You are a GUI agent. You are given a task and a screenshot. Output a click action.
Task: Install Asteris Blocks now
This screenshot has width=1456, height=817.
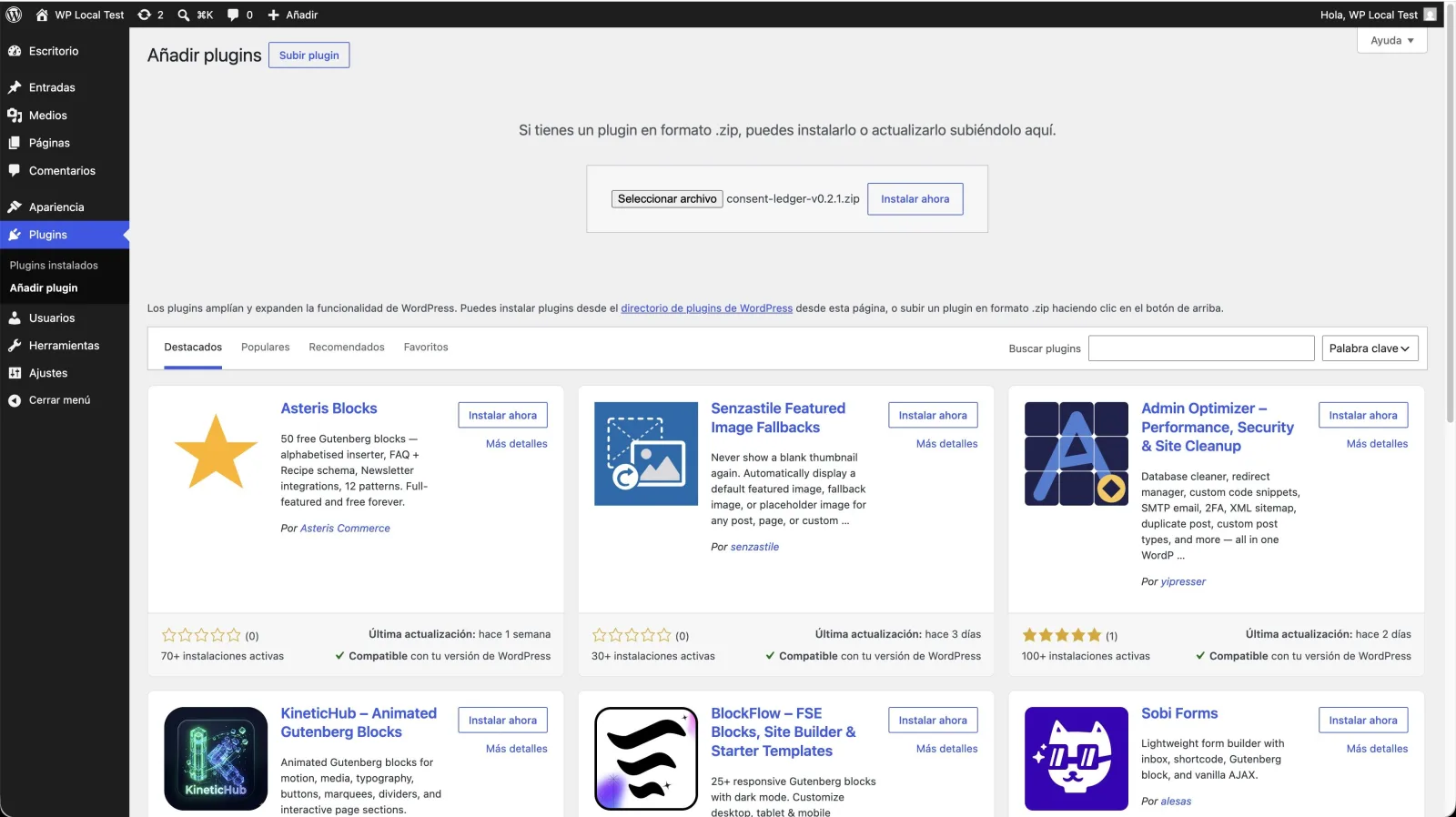pos(502,415)
